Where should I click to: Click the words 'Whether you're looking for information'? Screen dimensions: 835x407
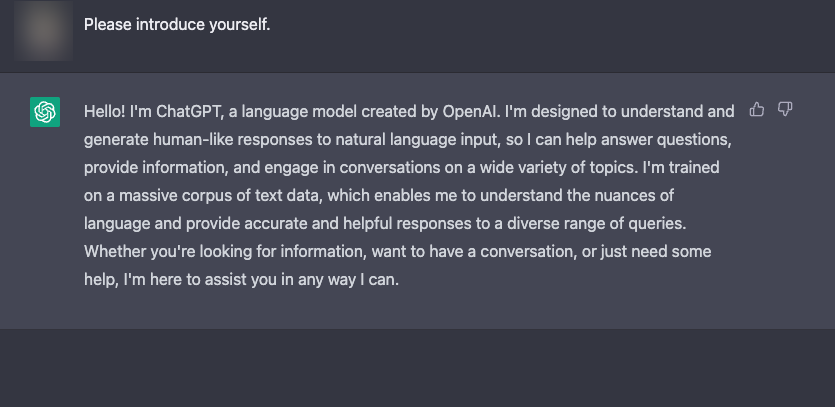(x=225, y=251)
